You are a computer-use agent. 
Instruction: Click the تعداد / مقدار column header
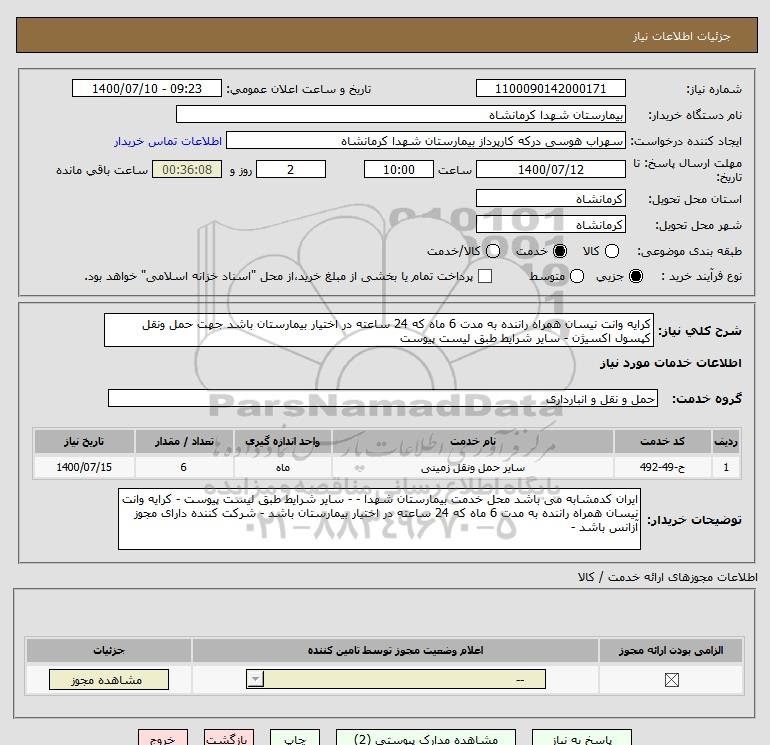[x=184, y=441]
